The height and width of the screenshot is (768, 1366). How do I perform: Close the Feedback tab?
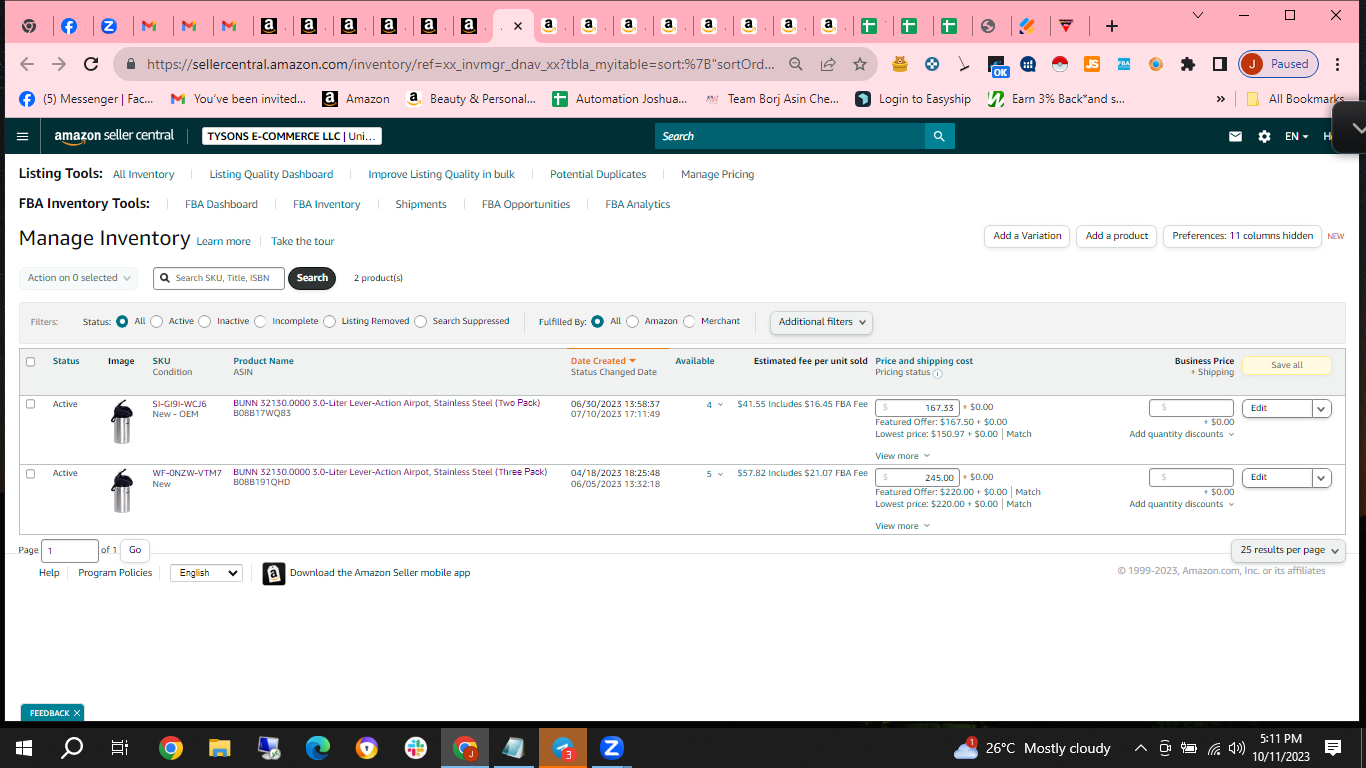(77, 713)
